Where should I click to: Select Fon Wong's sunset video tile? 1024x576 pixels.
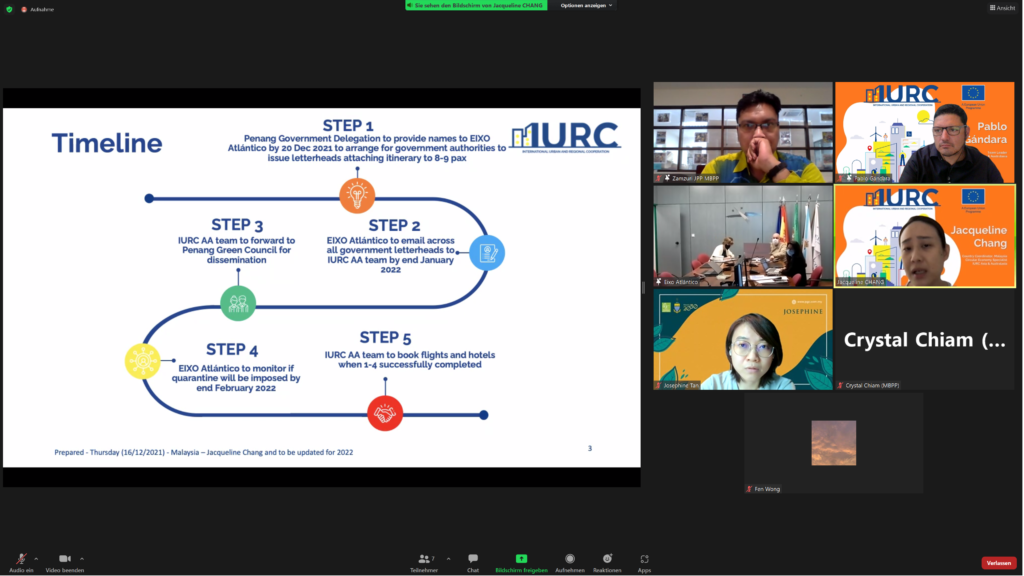coord(833,442)
